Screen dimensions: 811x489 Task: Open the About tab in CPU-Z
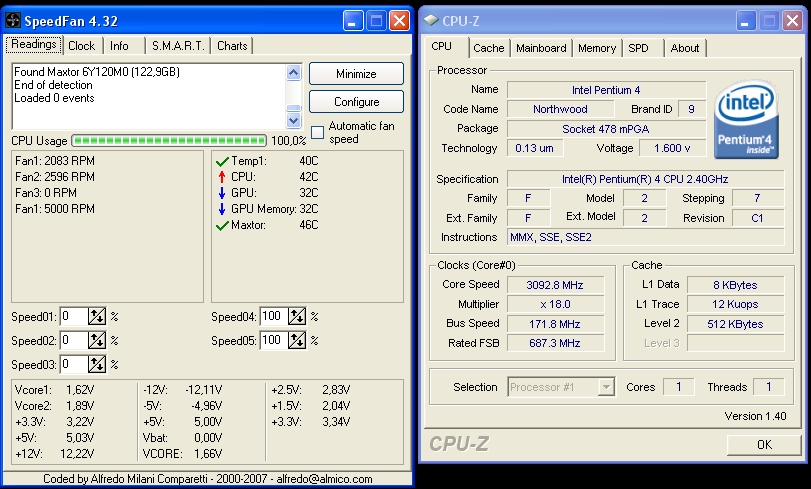point(685,48)
